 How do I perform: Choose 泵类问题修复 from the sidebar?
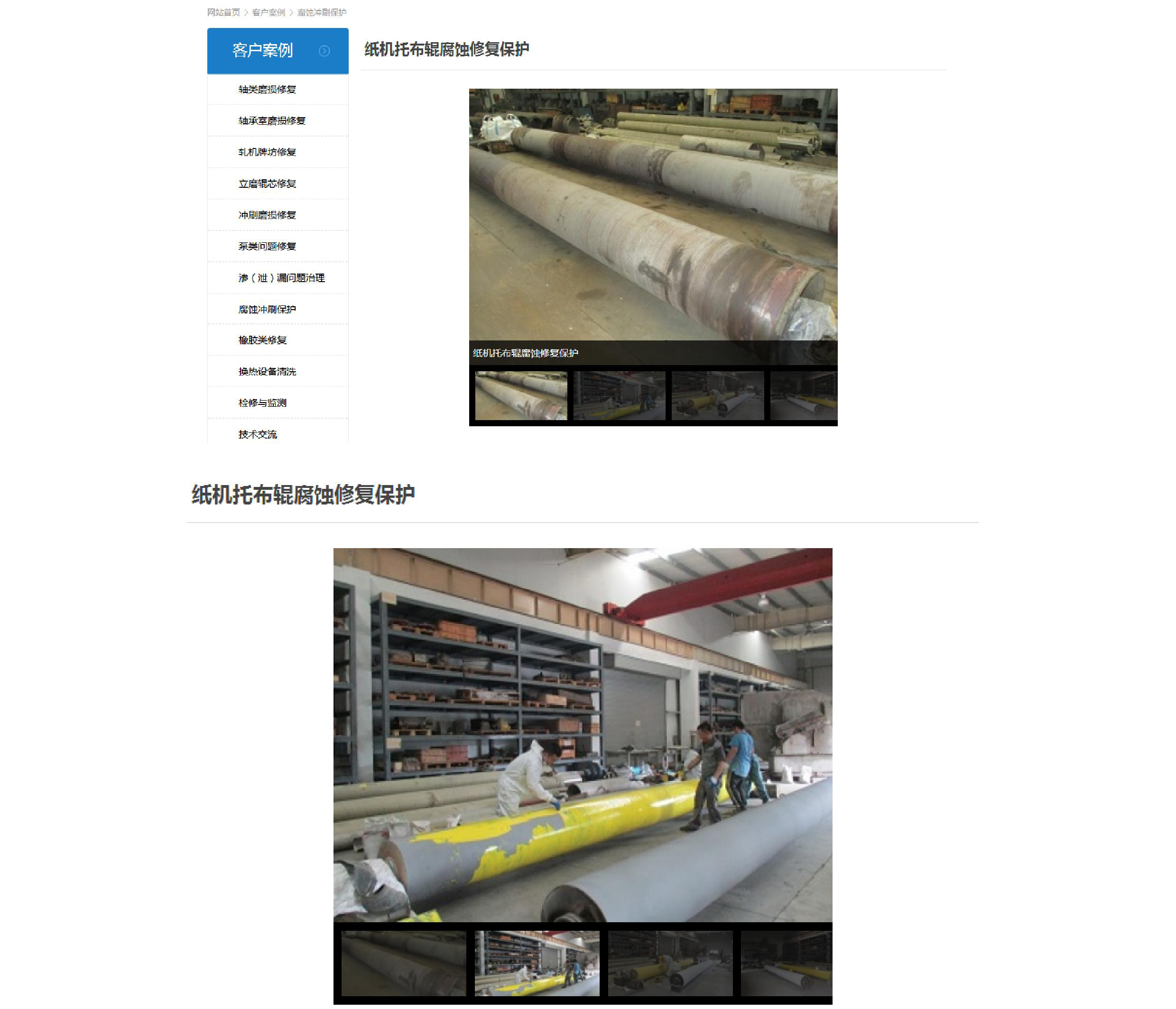[268, 246]
